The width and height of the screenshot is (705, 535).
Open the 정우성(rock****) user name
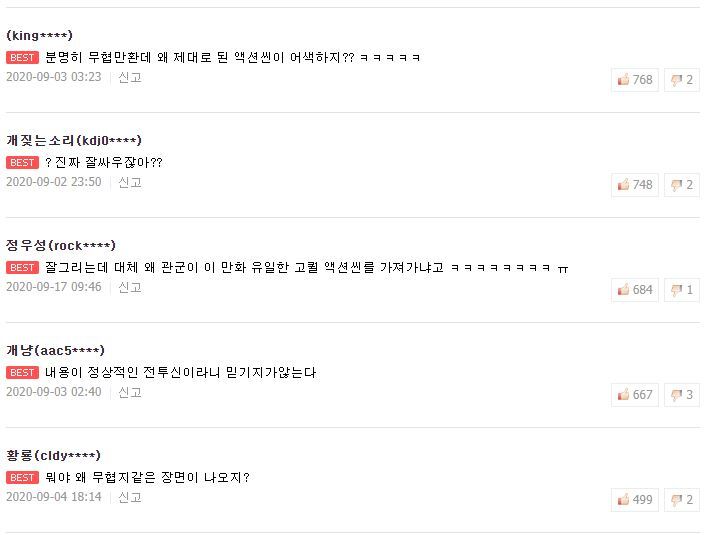[61, 245]
